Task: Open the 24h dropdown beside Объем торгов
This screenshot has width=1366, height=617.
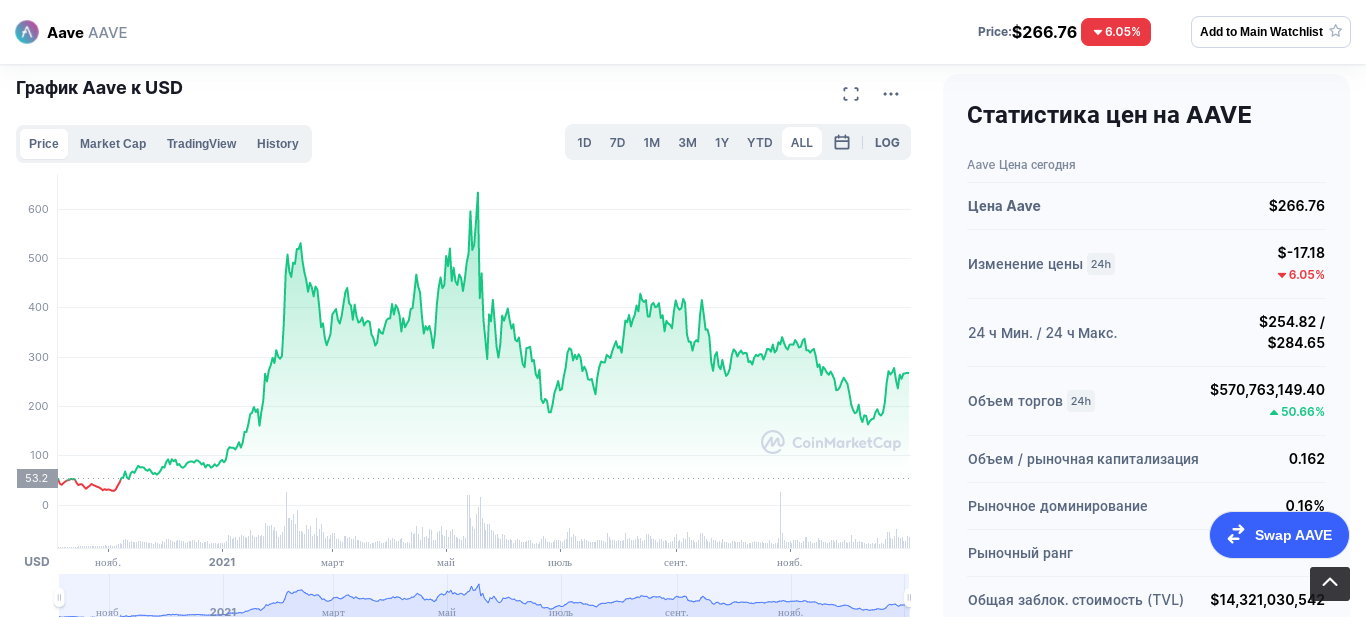Action: point(1081,401)
